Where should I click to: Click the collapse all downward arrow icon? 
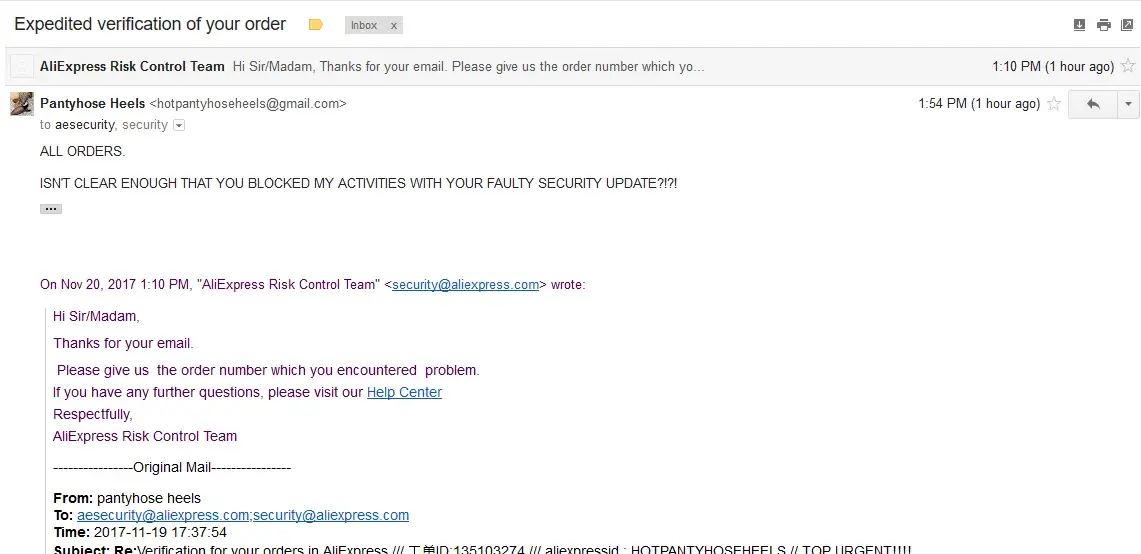tap(1079, 25)
